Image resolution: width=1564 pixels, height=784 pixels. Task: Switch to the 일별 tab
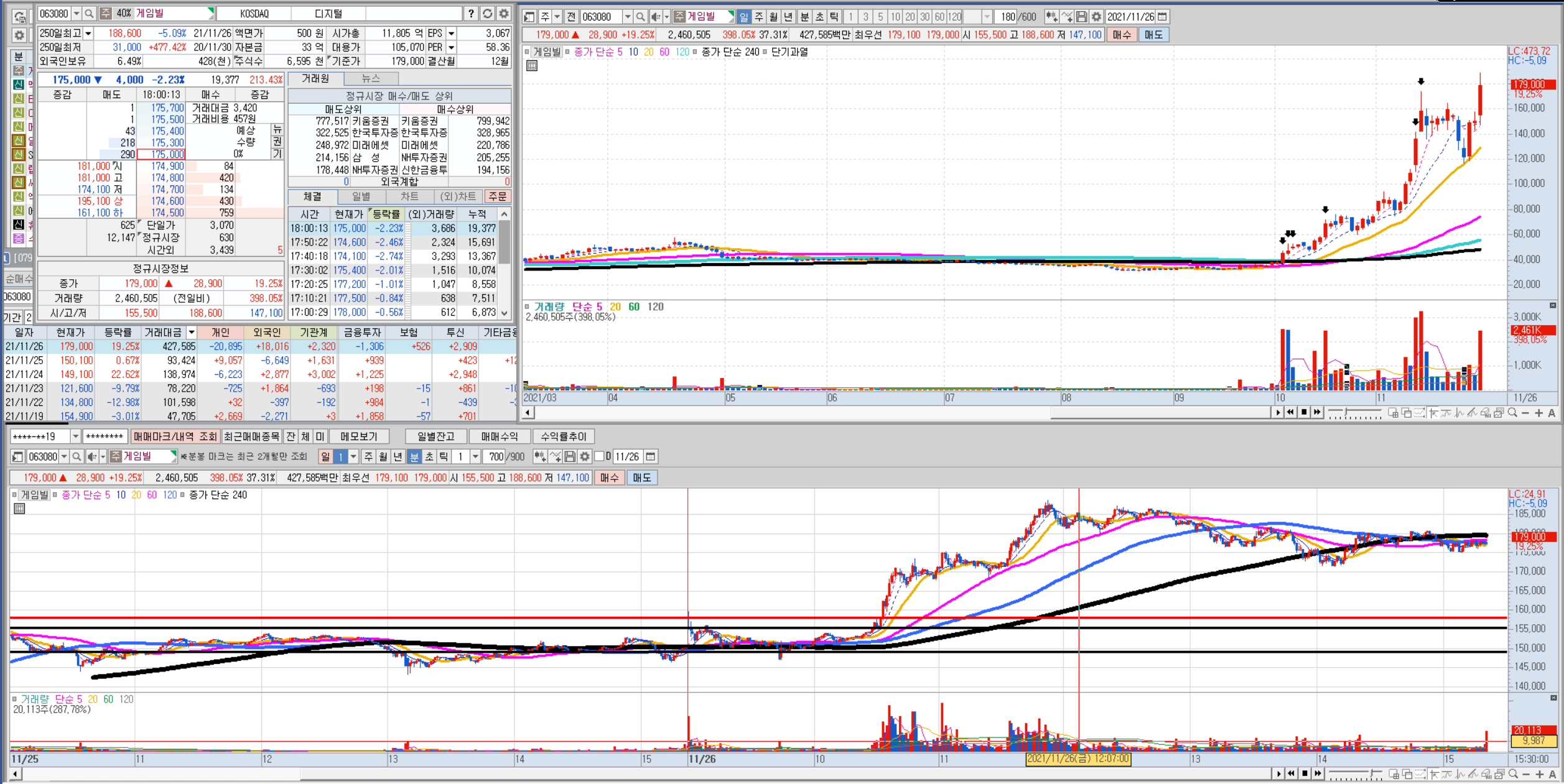tap(361, 196)
